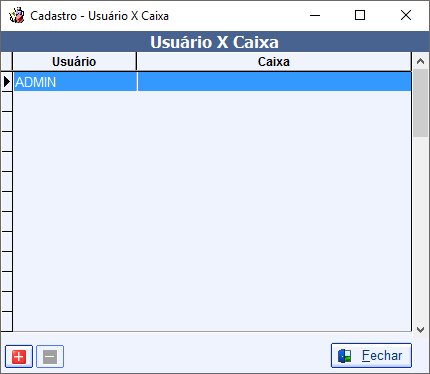The width and height of the screenshot is (430, 374).
Task: Click the application icon in the title bar
Action: point(17,16)
